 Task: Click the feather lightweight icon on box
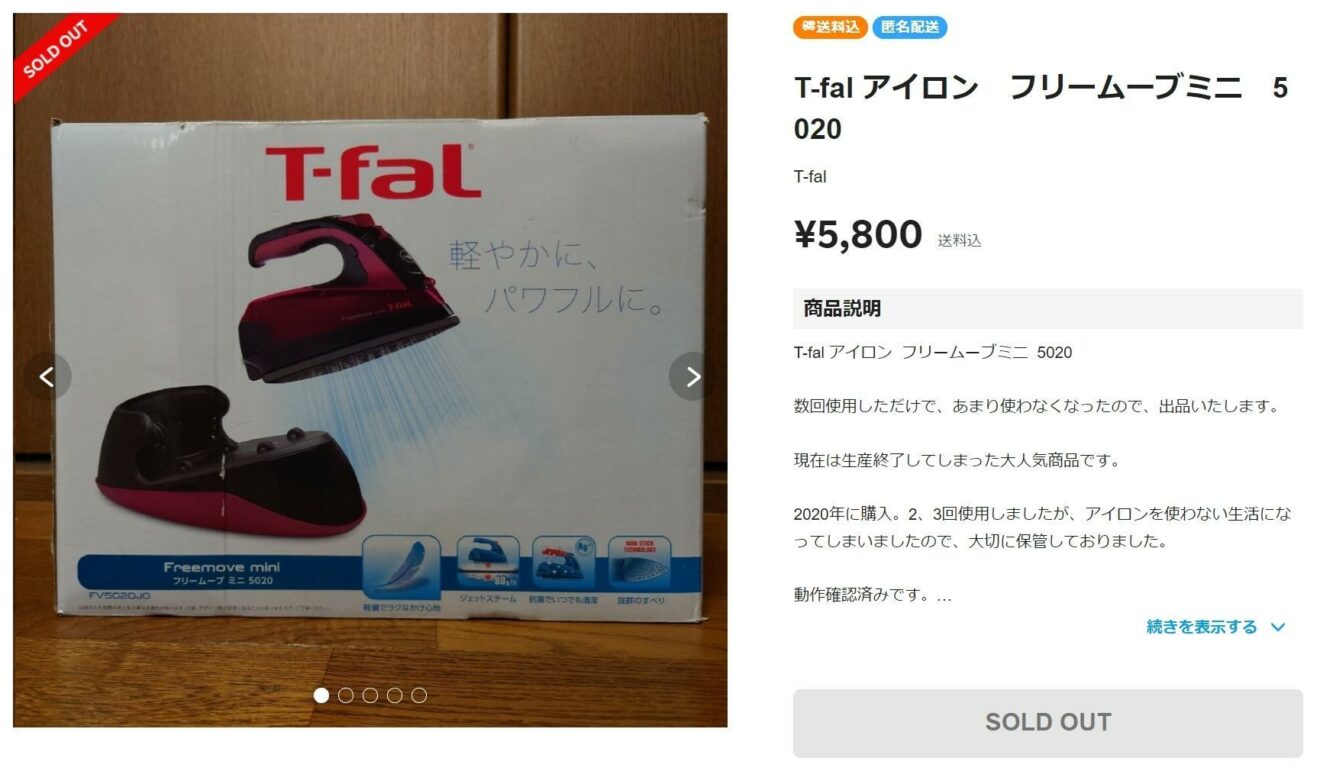click(401, 567)
